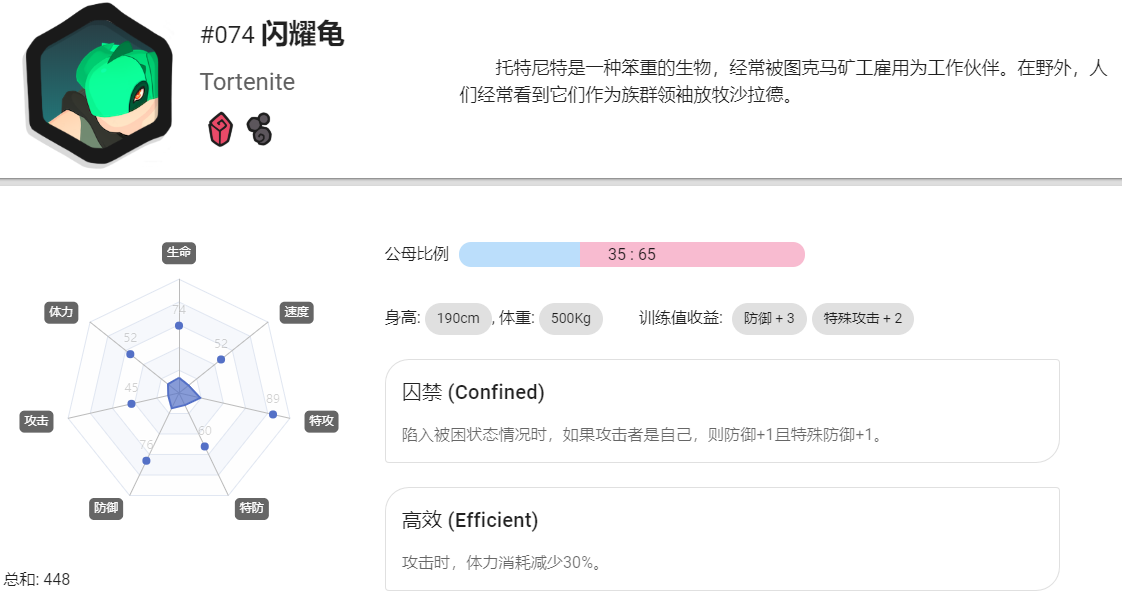The height and width of the screenshot is (602, 1122).
Task: Click the blue male portion of gender bar
Action: (519, 254)
